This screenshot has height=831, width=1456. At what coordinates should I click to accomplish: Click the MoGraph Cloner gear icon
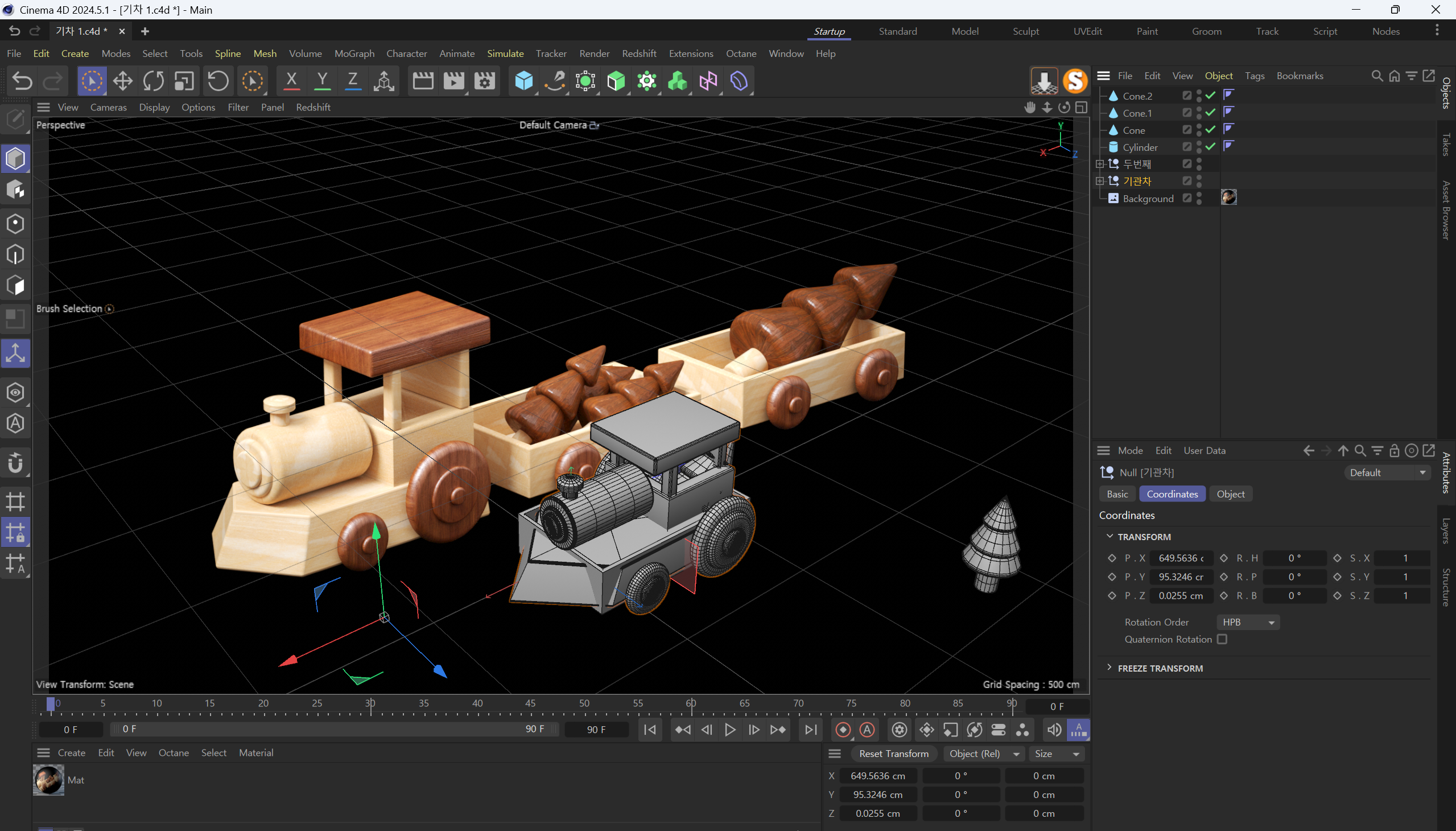tap(647, 81)
